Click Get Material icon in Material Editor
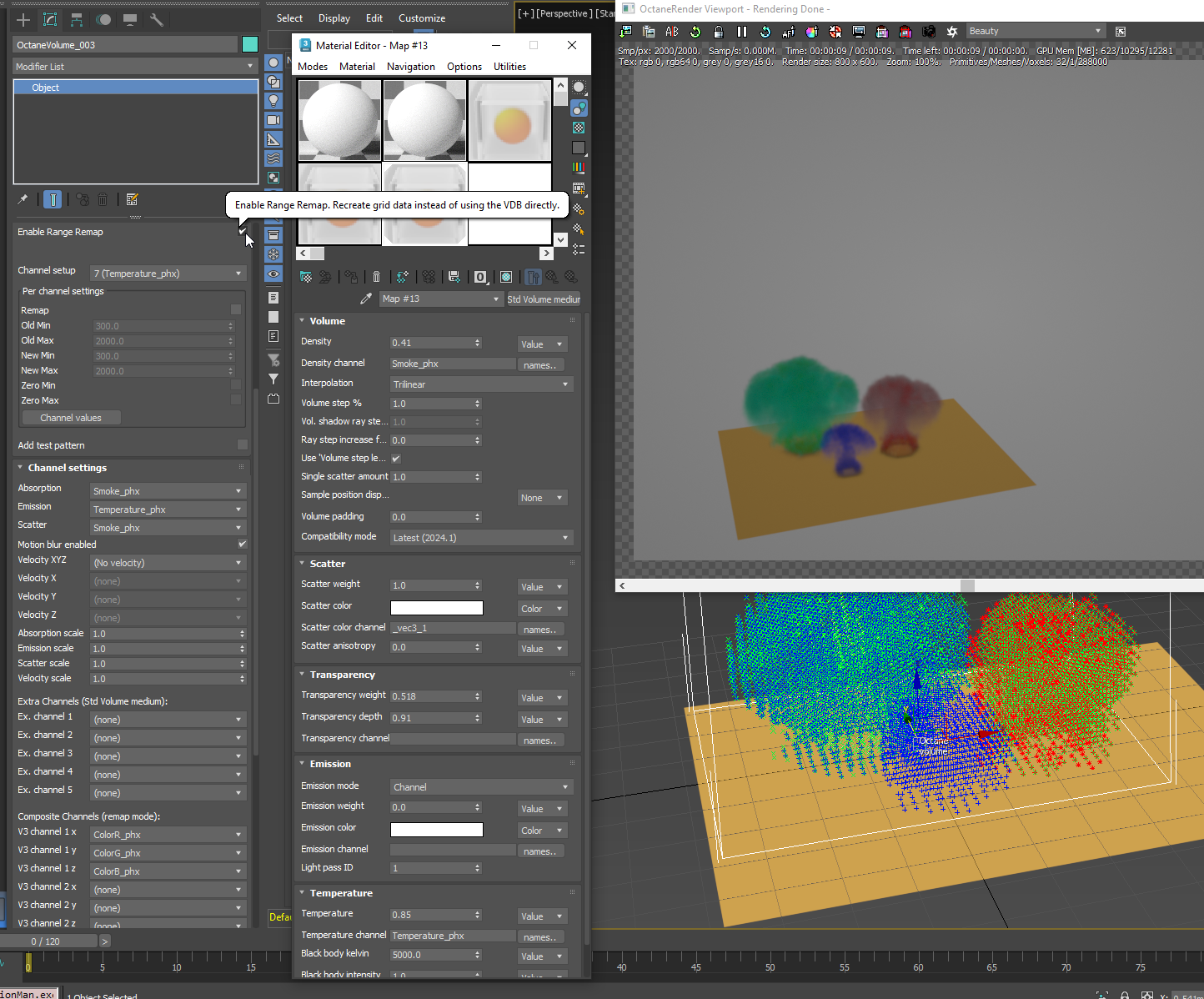This screenshot has width=1204, height=999. tap(306, 277)
